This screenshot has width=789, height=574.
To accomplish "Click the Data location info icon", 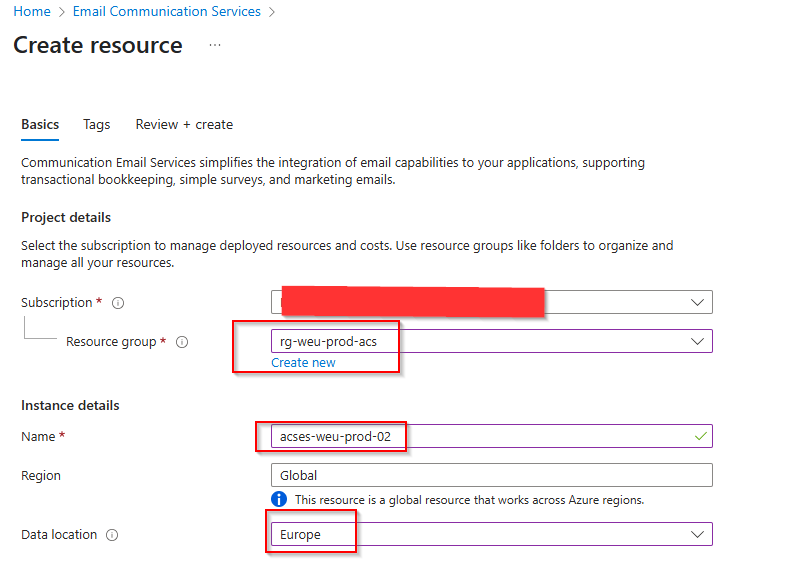I will [112, 535].
